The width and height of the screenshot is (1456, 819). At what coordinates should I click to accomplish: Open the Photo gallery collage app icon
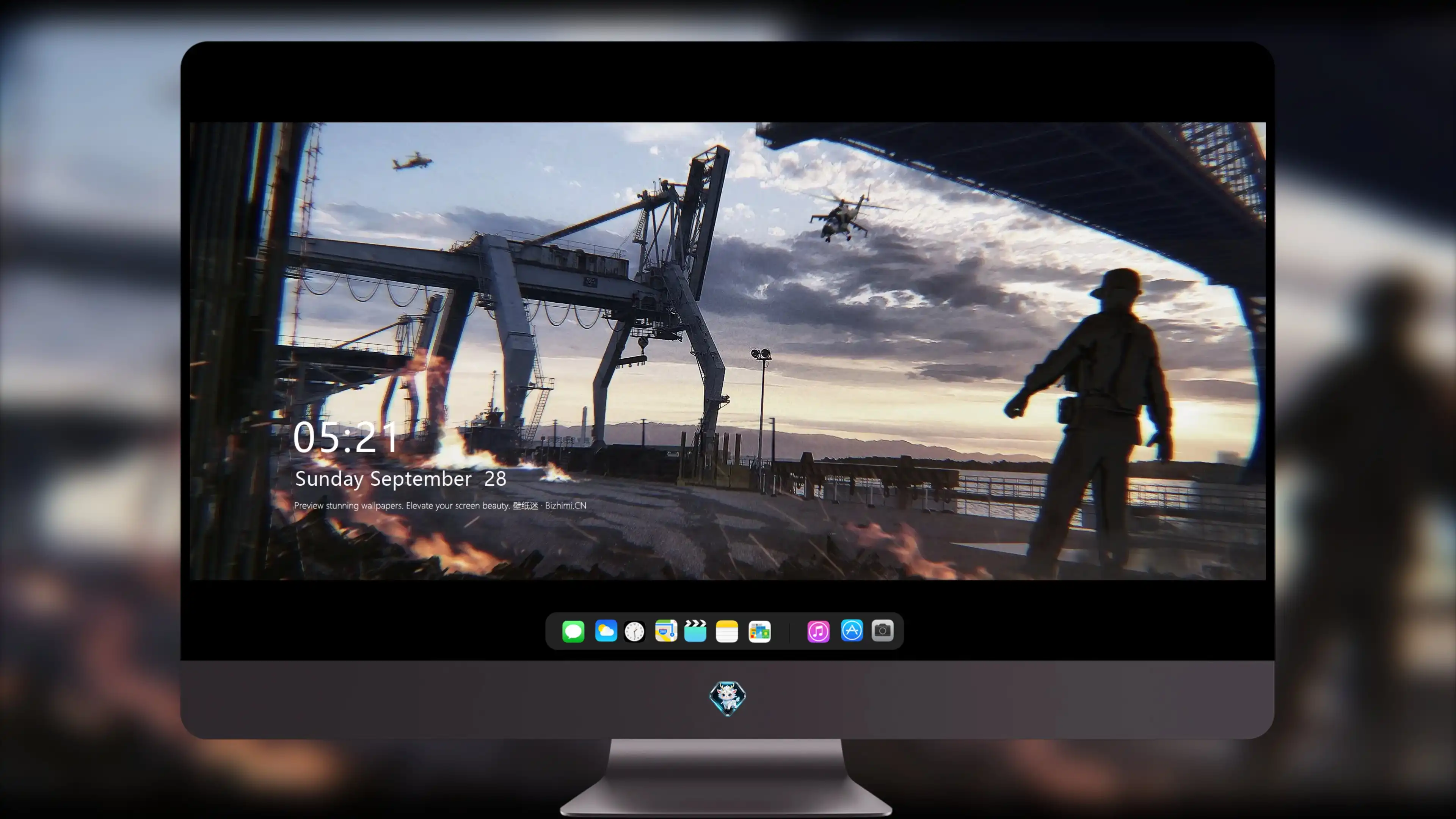[x=759, y=631]
